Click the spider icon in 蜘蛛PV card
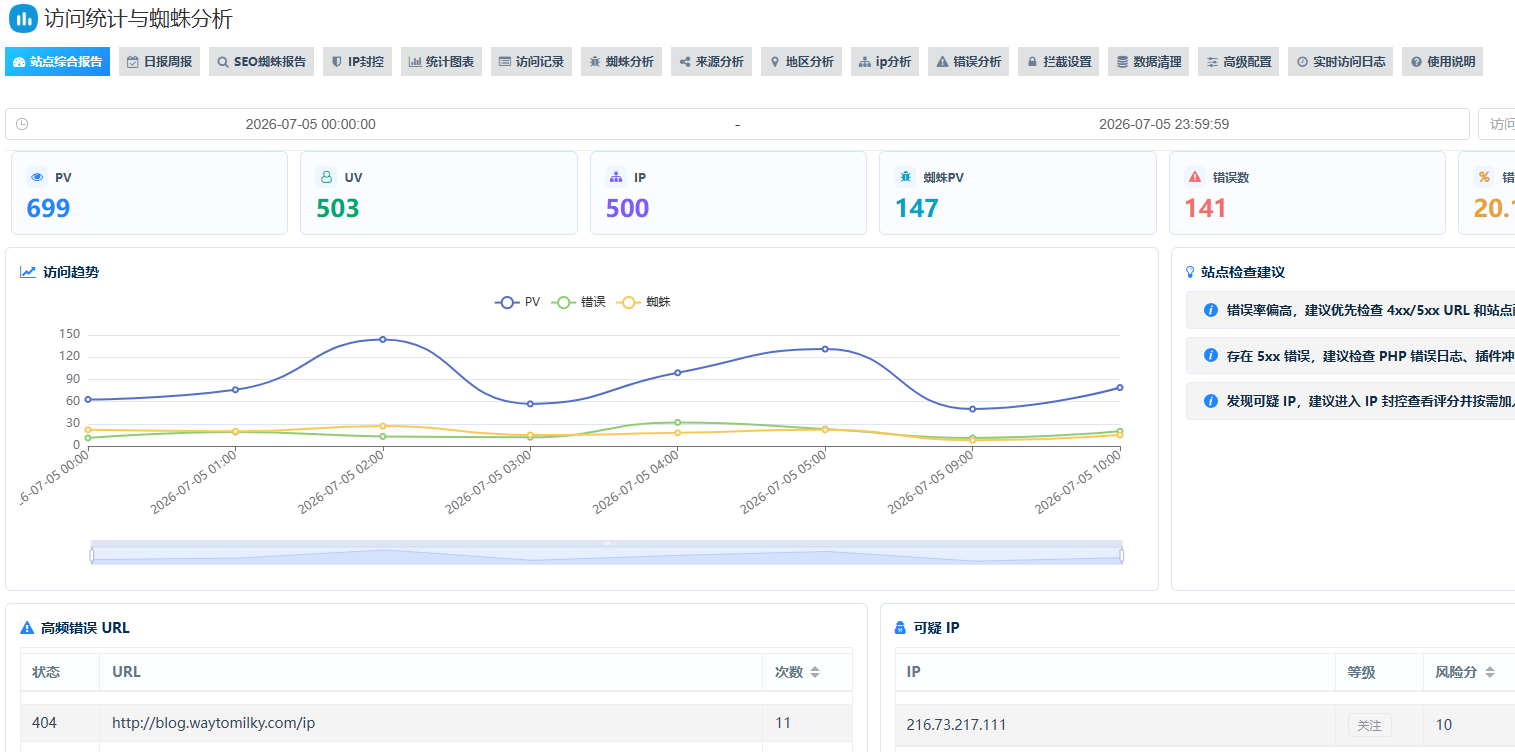1515x752 pixels. coord(905,177)
